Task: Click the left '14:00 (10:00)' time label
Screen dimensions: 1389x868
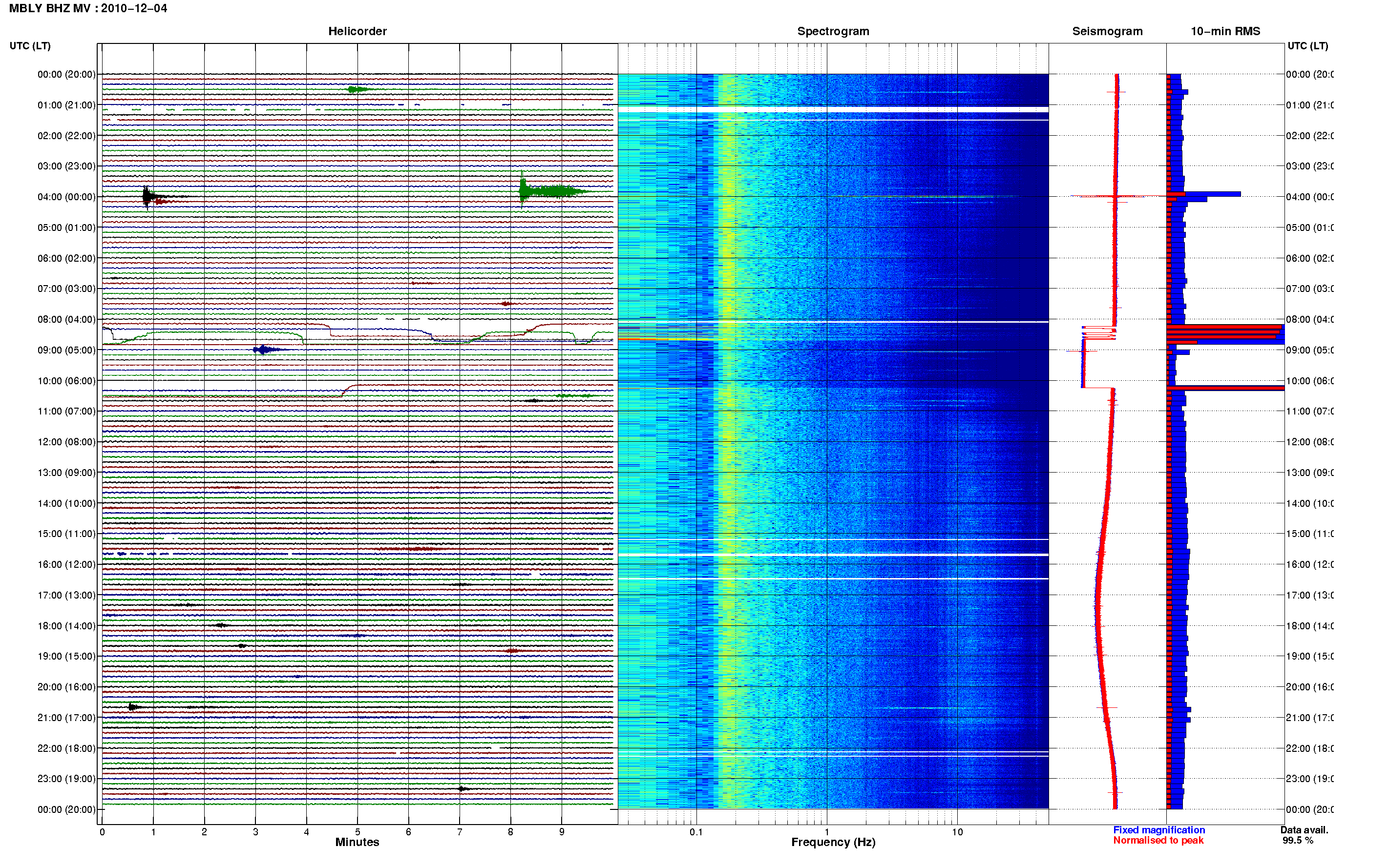Action: (x=66, y=503)
